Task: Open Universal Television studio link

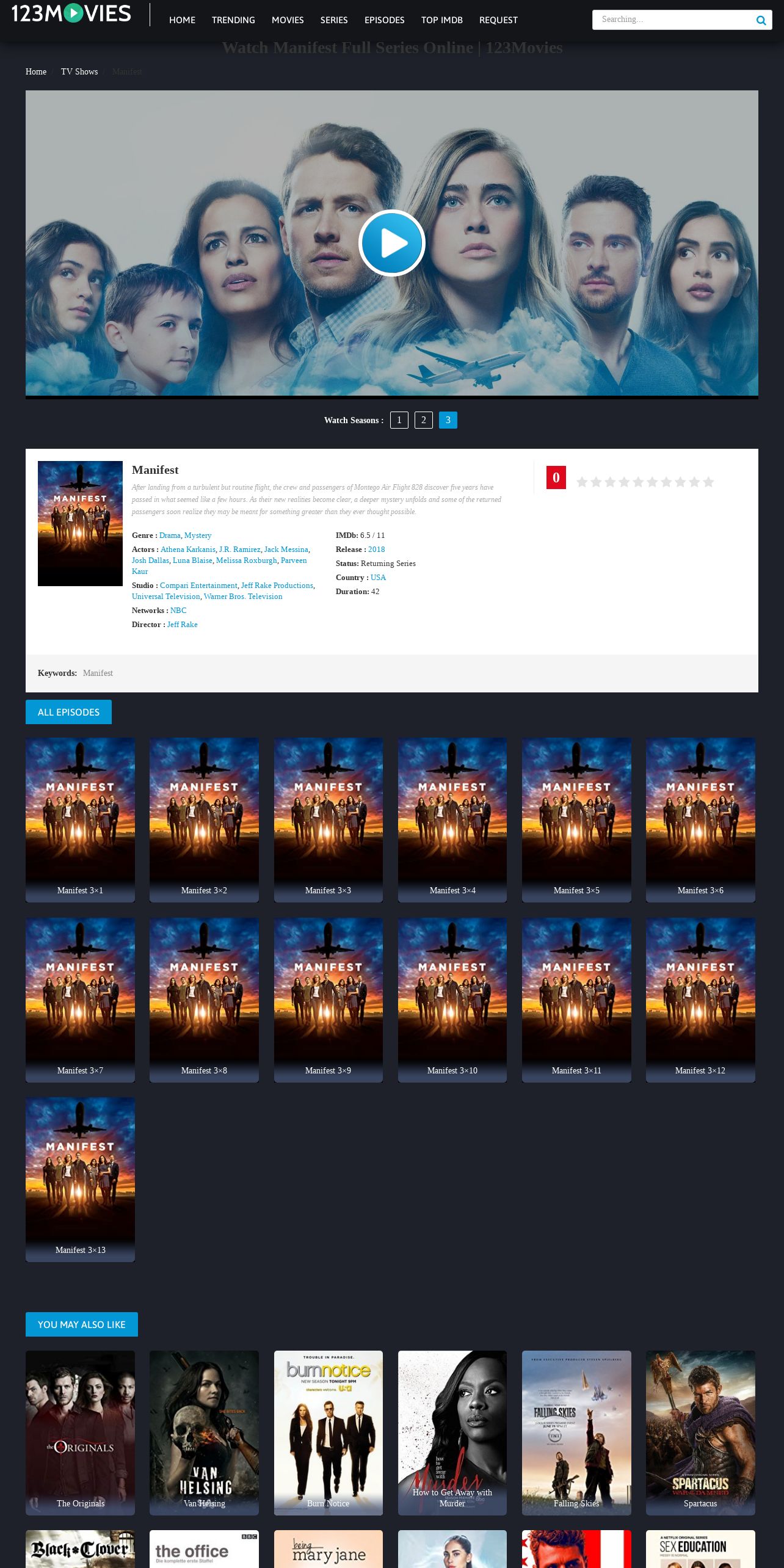Action: [166, 597]
